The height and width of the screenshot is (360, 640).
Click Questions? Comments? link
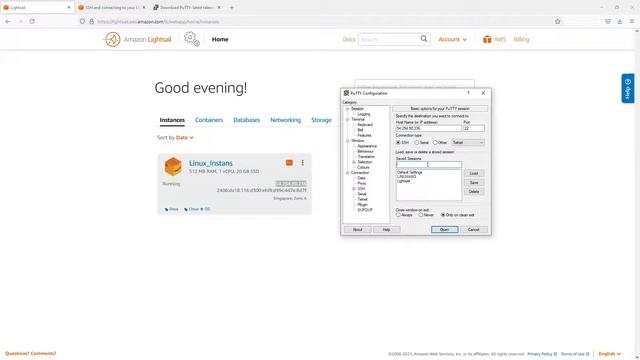31,353
